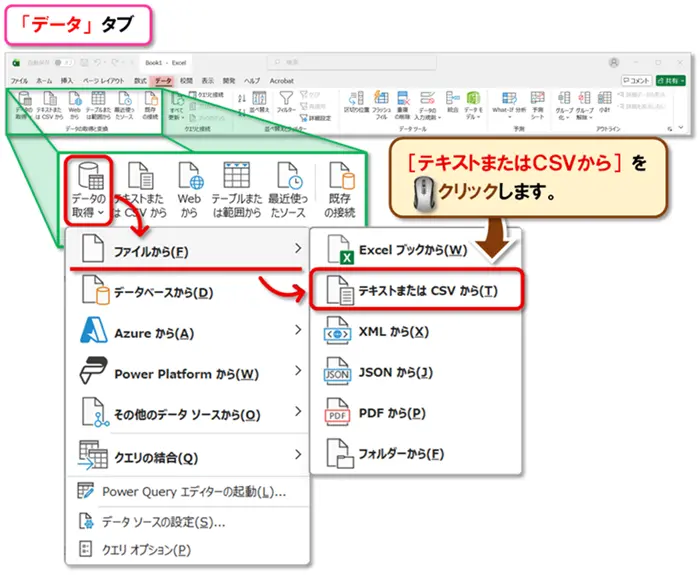Click Web から in the enlarged ribbon inset

[x=189, y=191]
